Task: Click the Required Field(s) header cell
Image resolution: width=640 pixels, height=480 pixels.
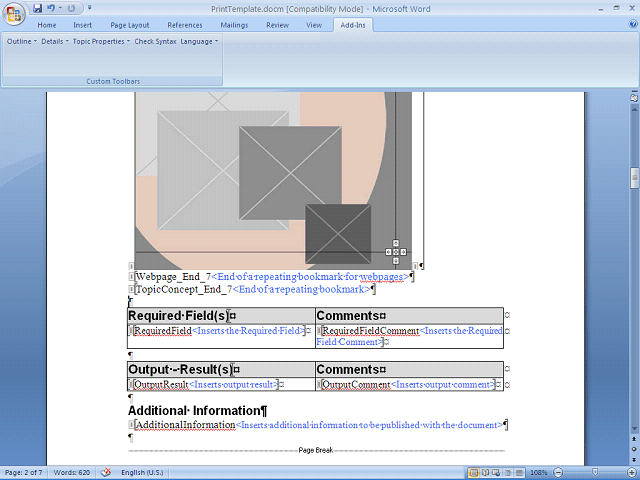Action: pyautogui.click(x=221, y=316)
